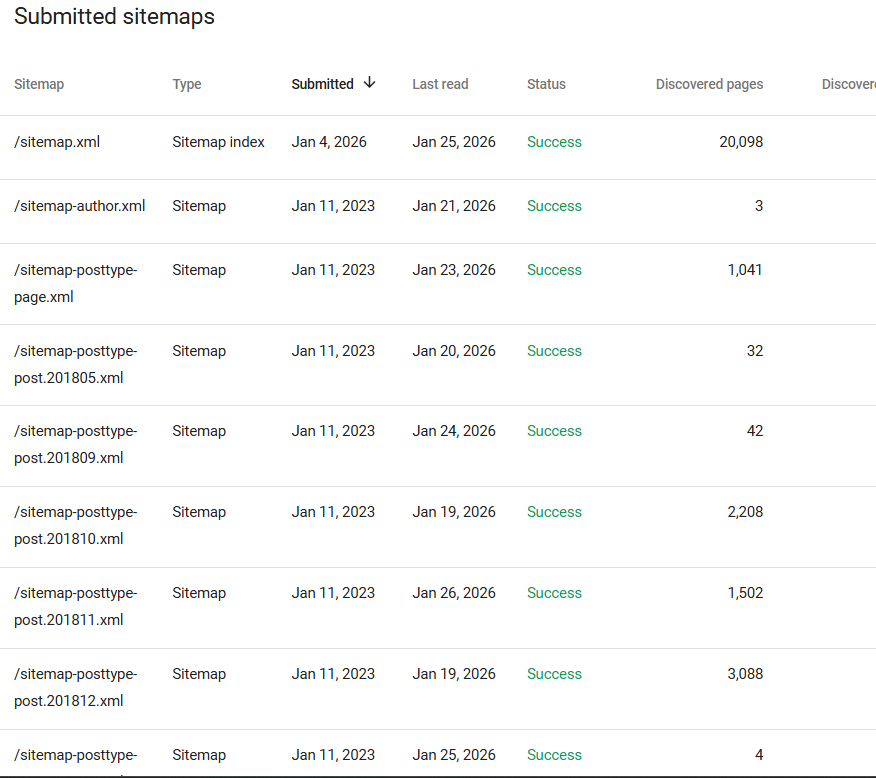Screen dimensions: 876x778
Task: Sort by the Sitemap column header
Action: 39,84
